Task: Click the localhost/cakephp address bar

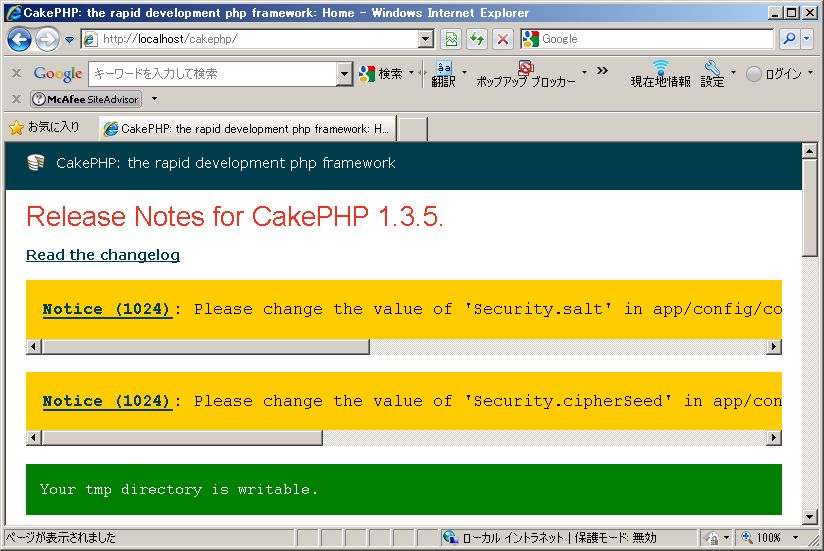Action: [250, 39]
